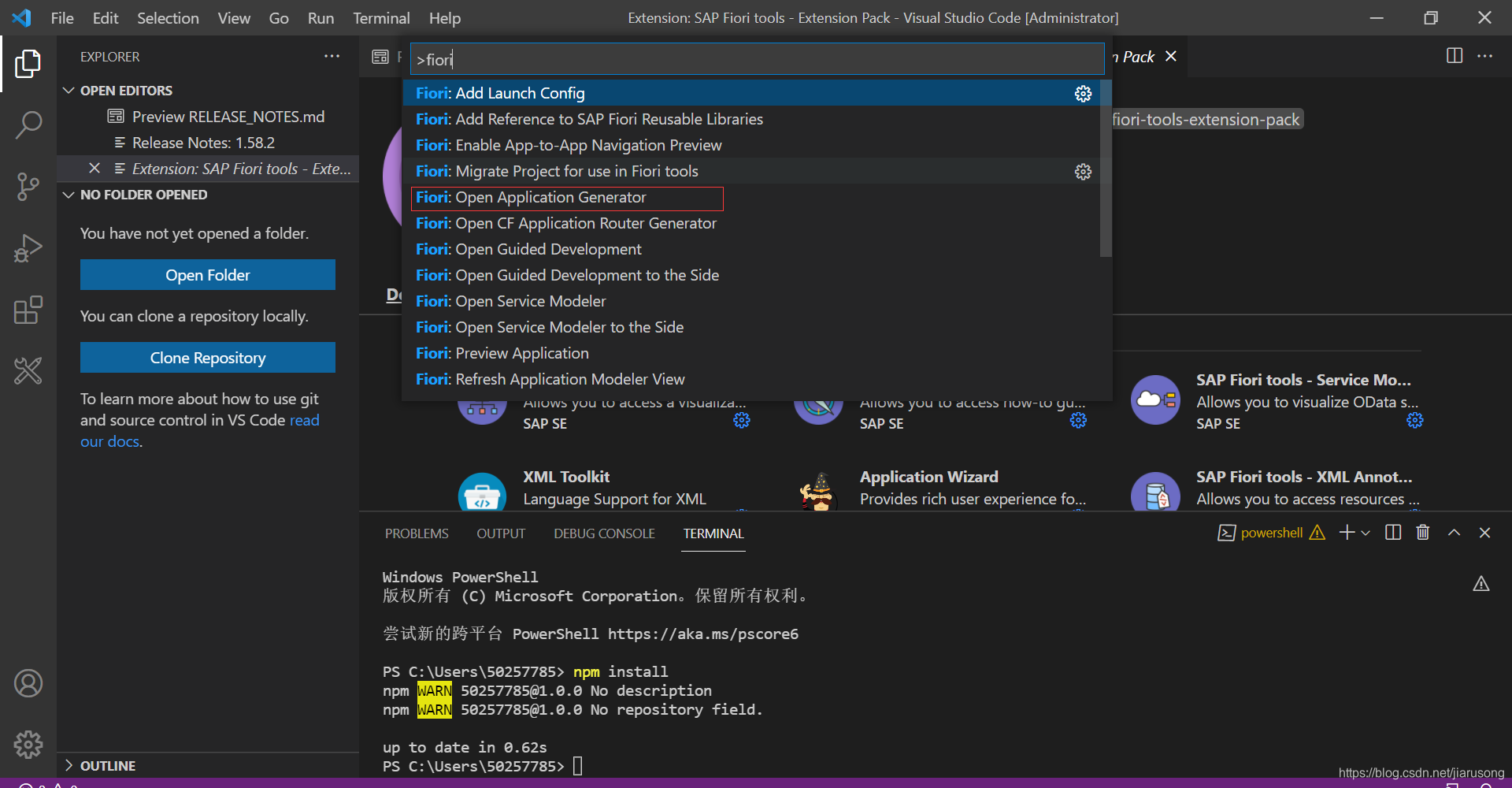Click the VS Code logo icon
Viewport: 1512px width, 788px height.
click(22, 17)
